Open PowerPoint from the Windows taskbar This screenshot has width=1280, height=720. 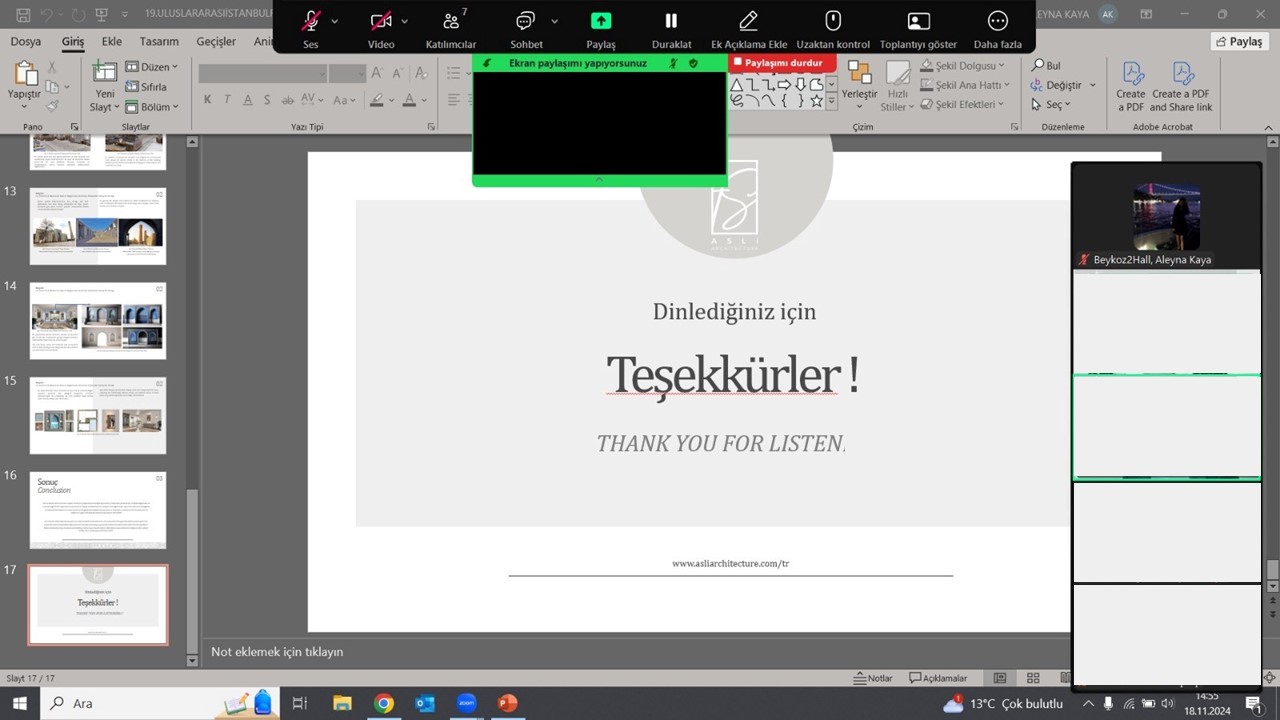(508, 703)
